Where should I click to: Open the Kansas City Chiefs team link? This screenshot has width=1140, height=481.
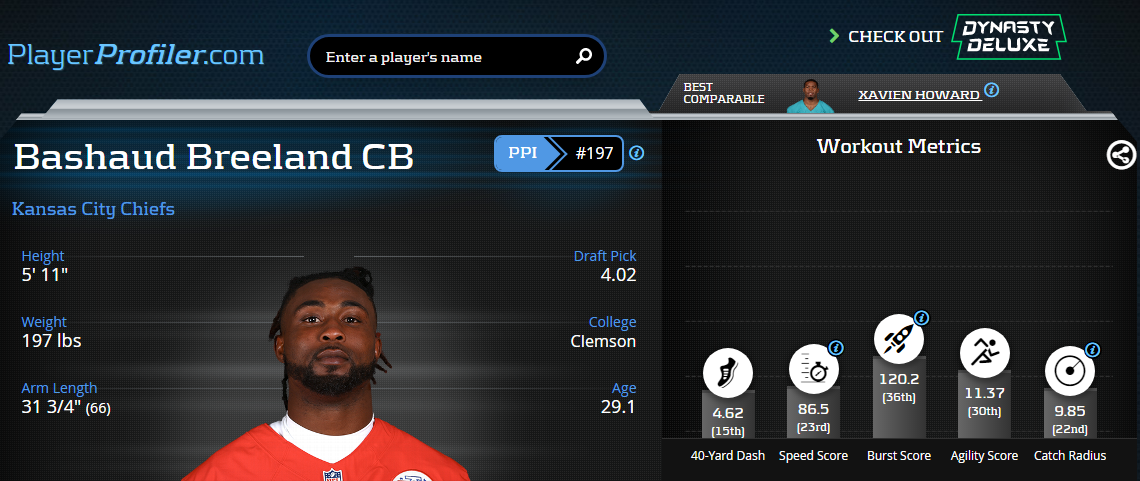coord(93,209)
